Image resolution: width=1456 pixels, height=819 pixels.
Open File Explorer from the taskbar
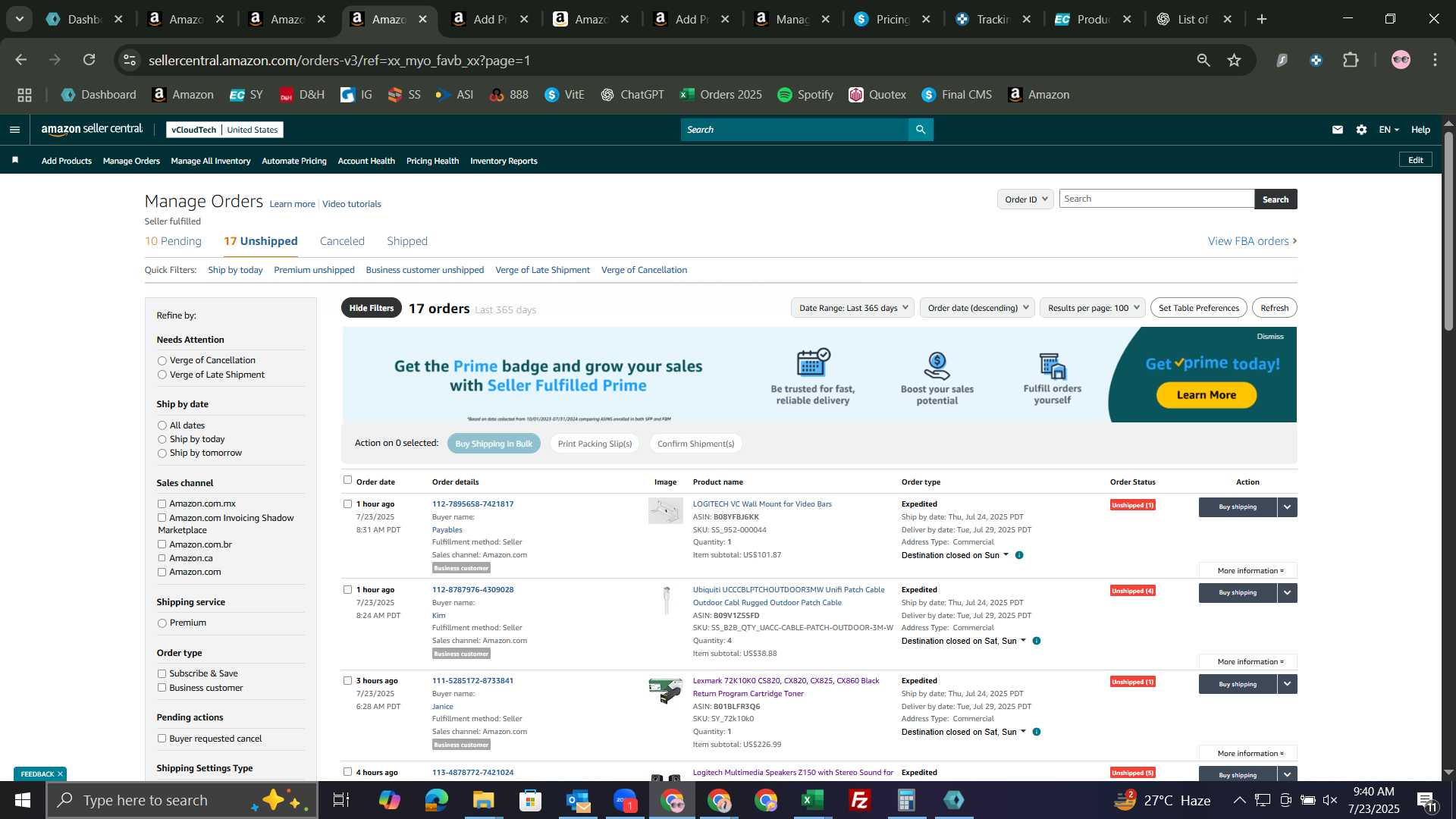pyautogui.click(x=483, y=800)
